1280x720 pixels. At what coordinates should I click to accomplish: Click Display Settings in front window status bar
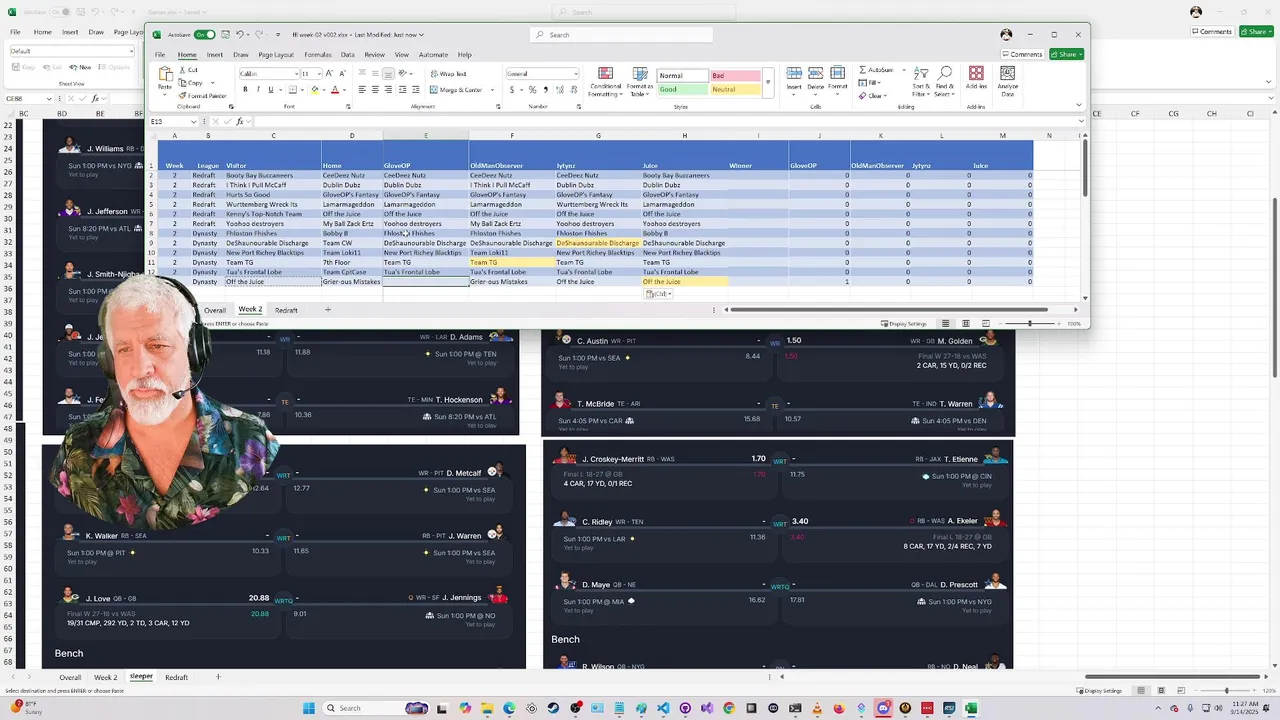coord(904,324)
